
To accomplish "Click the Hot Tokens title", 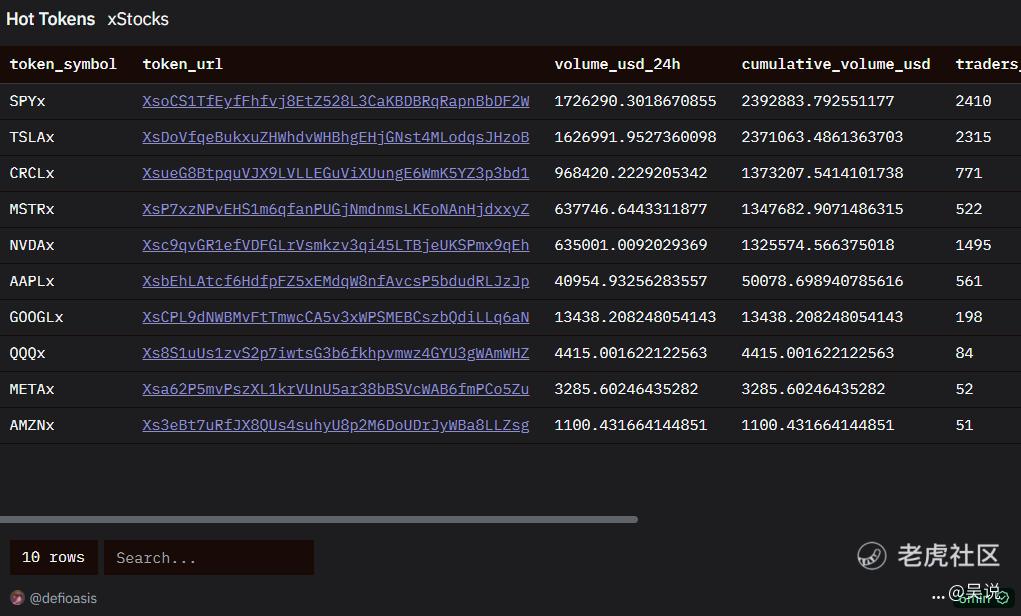I will coord(51,19).
